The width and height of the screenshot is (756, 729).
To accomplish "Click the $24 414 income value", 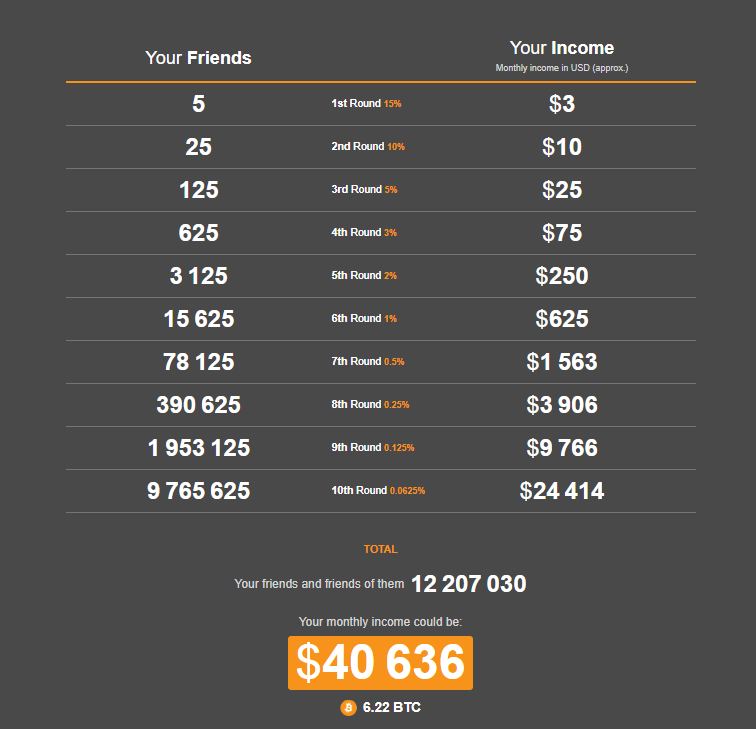I will pos(561,491).
